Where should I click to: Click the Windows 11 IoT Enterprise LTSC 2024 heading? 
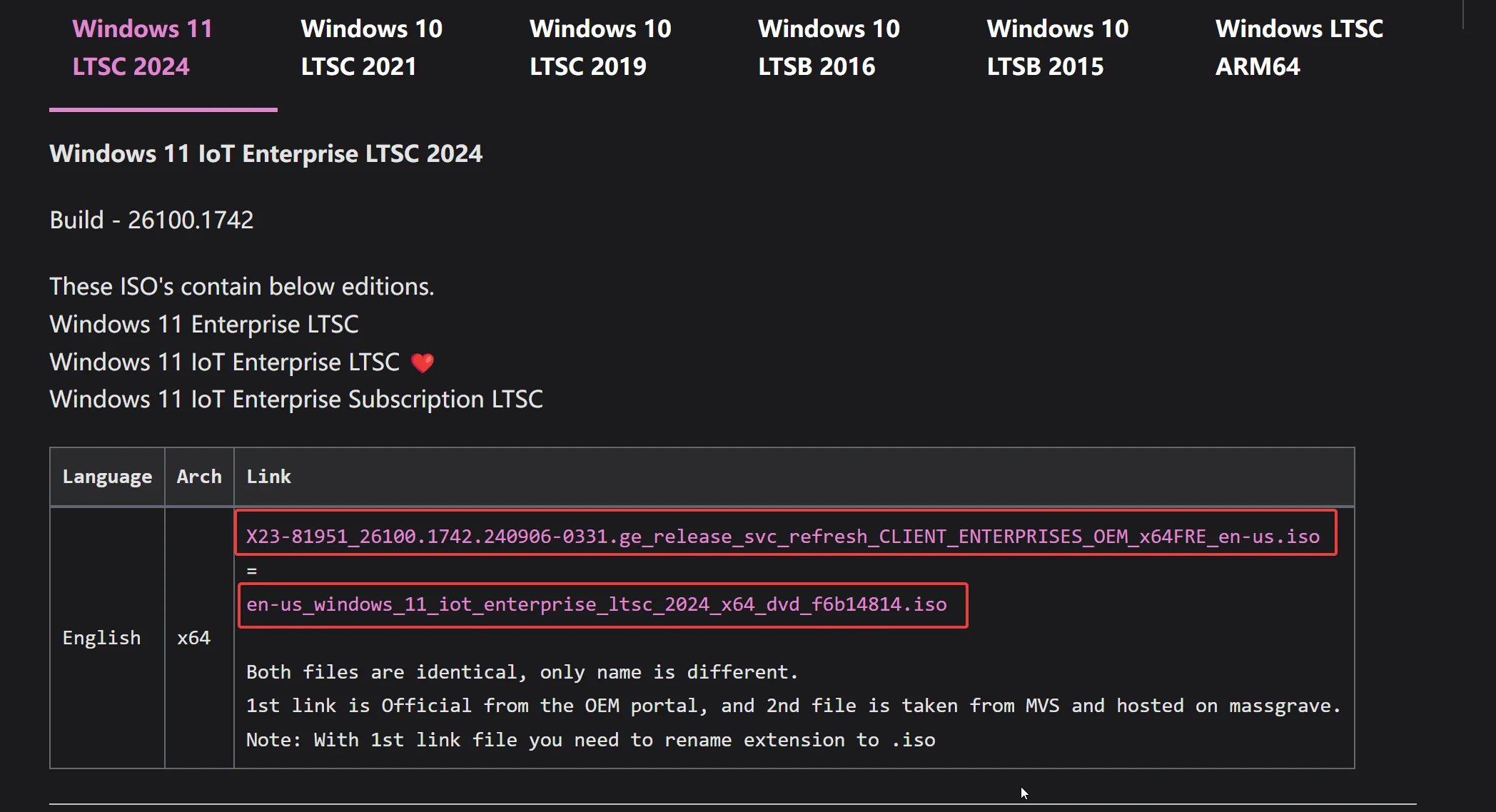266,153
